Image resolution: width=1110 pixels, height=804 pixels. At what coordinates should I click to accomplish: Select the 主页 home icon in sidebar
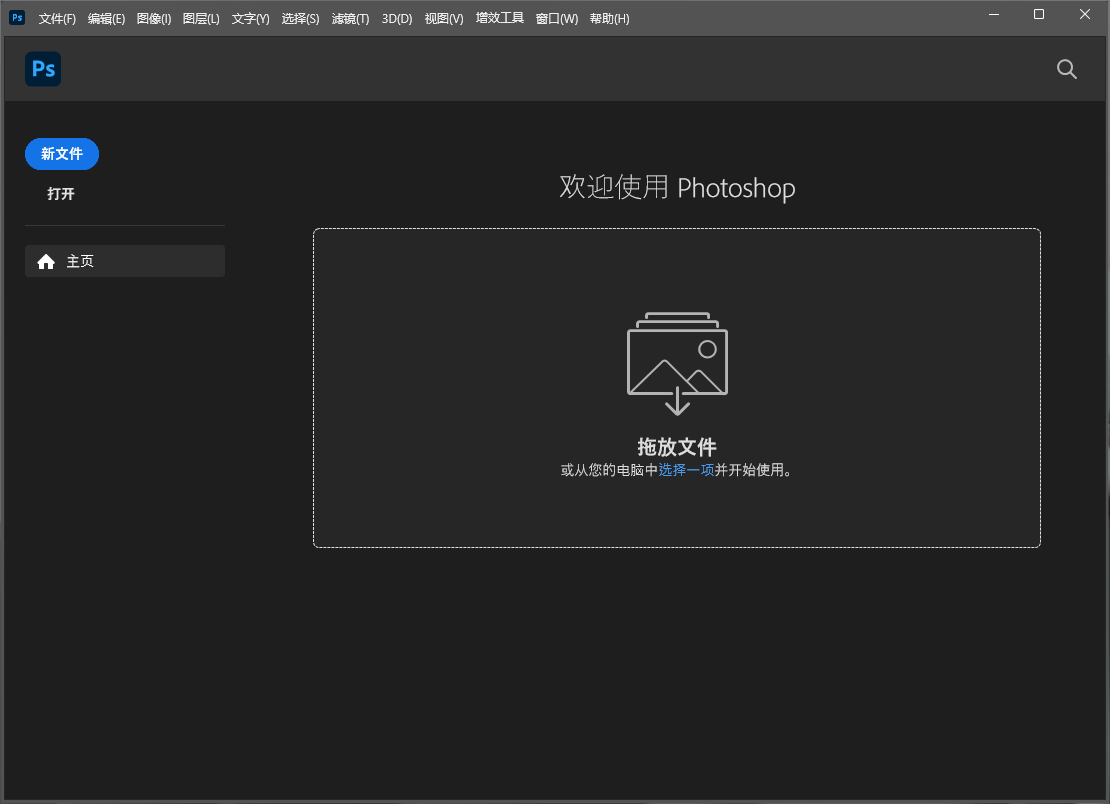coord(46,262)
